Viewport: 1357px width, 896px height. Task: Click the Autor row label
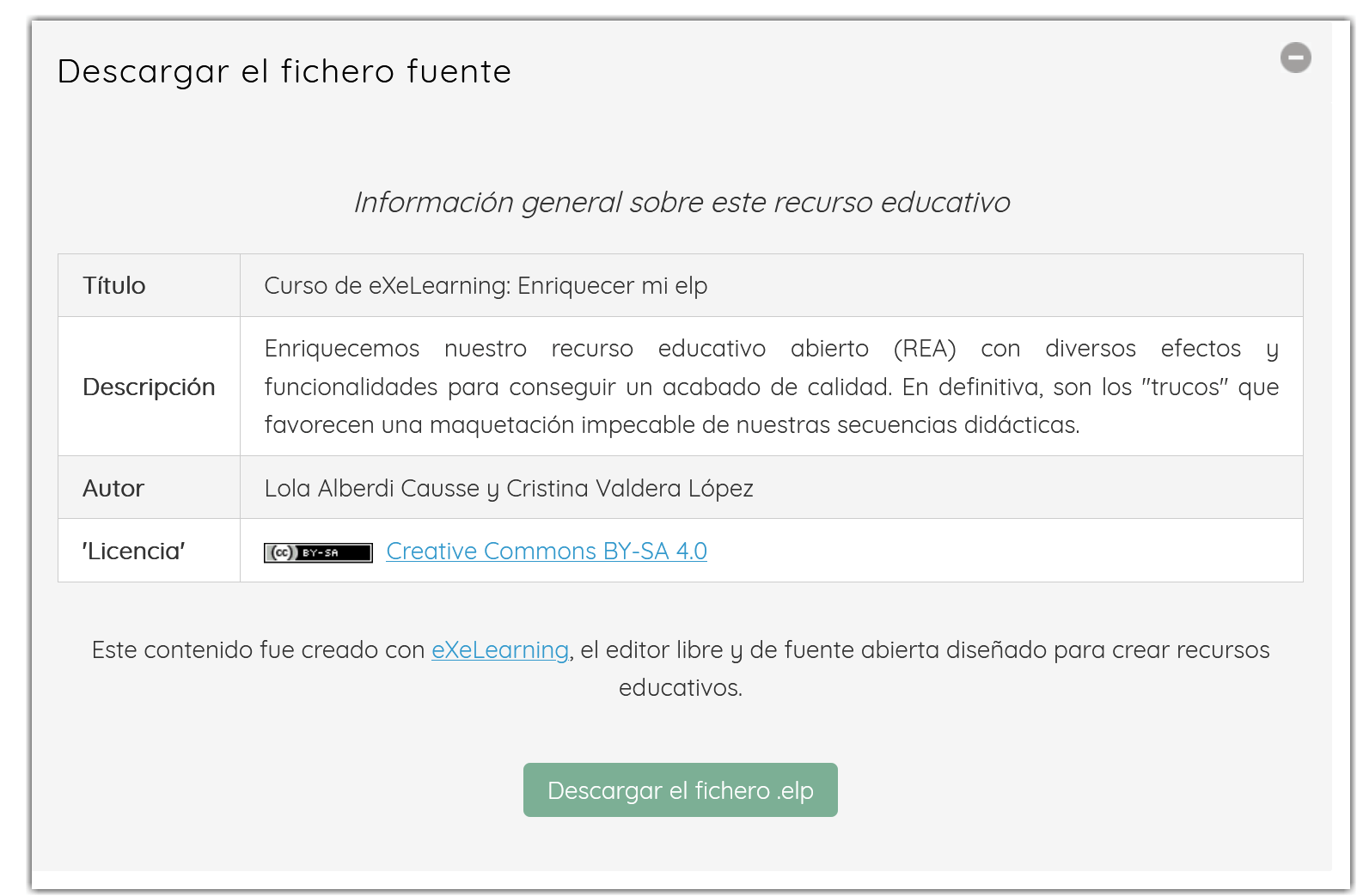click(x=113, y=488)
